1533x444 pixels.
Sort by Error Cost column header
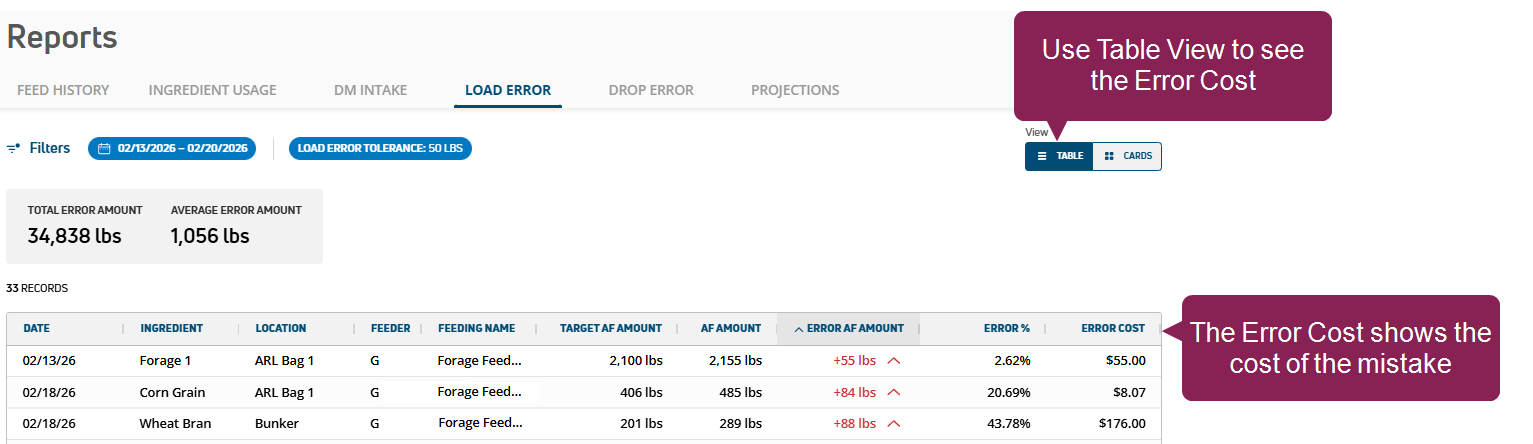(1112, 329)
